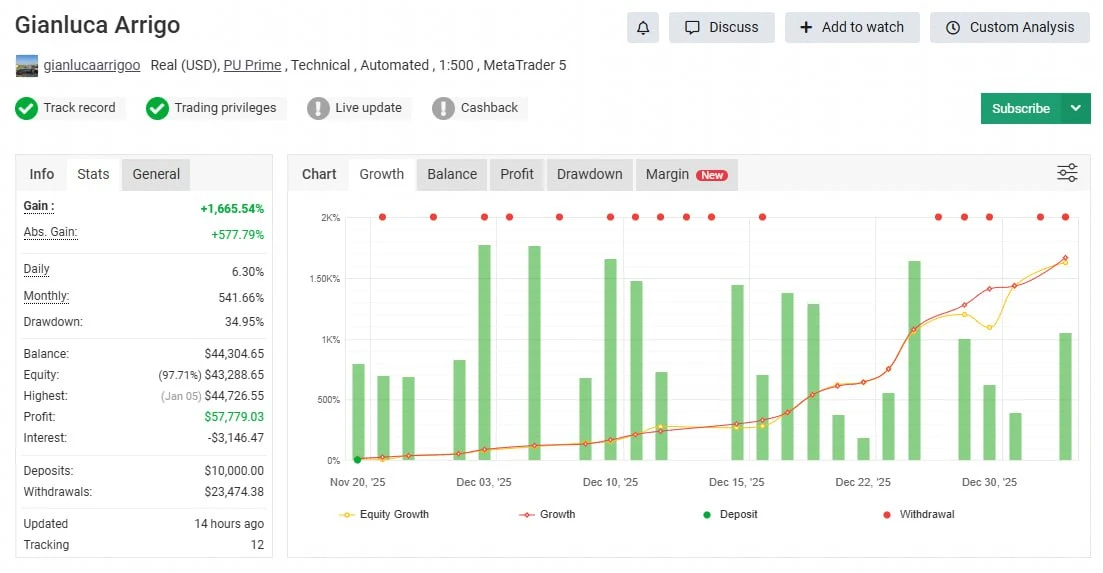The width and height of the screenshot is (1103, 573).
Task: Open the PU Prime broker link
Action: tap(252, 65)
